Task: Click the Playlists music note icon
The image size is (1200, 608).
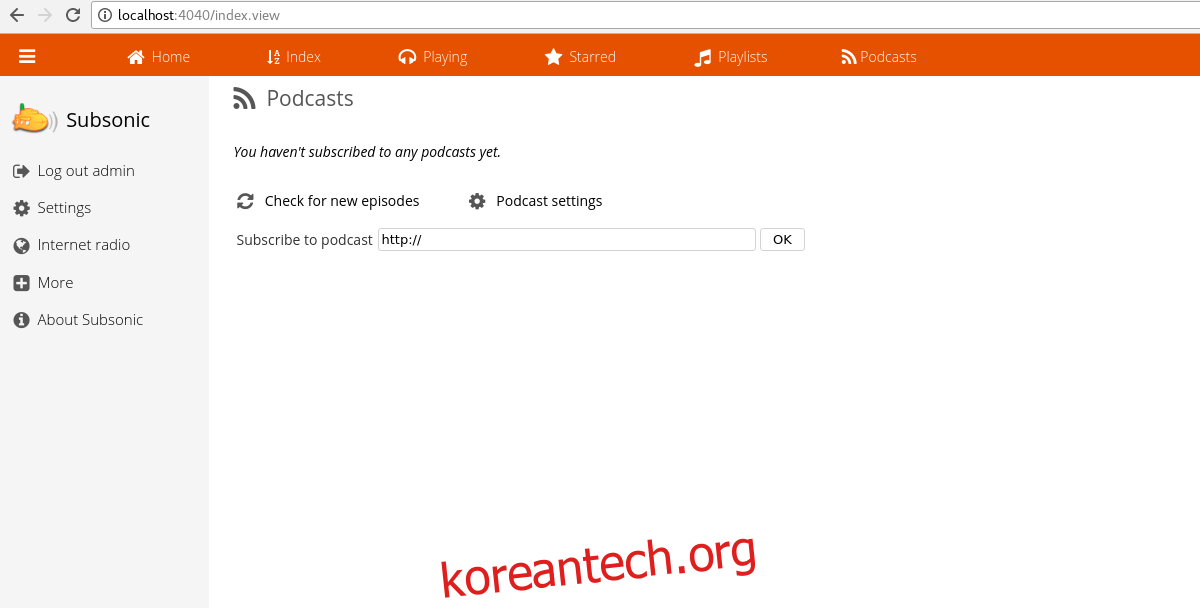Action: click(x=703, y=57)
